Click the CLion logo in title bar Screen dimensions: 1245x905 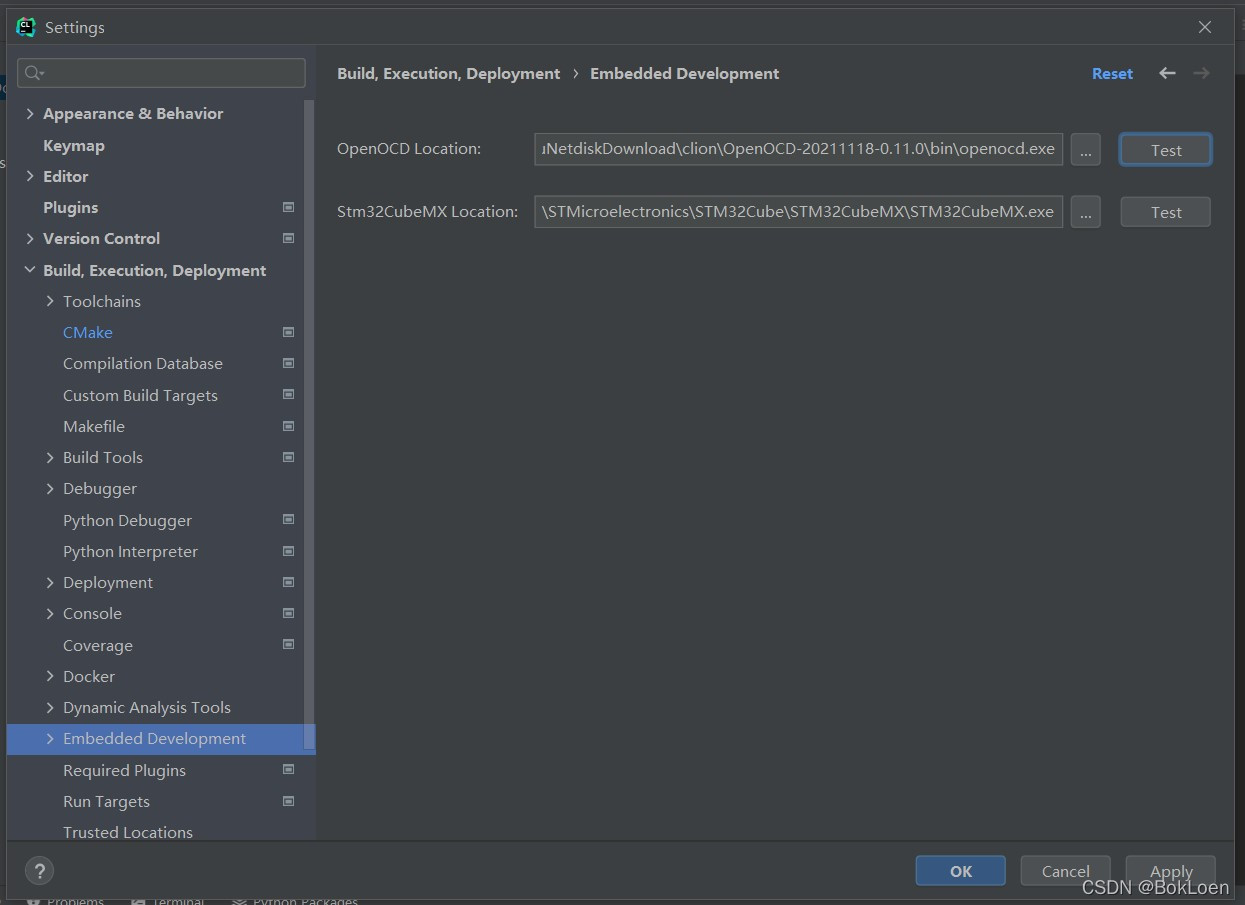26,27
